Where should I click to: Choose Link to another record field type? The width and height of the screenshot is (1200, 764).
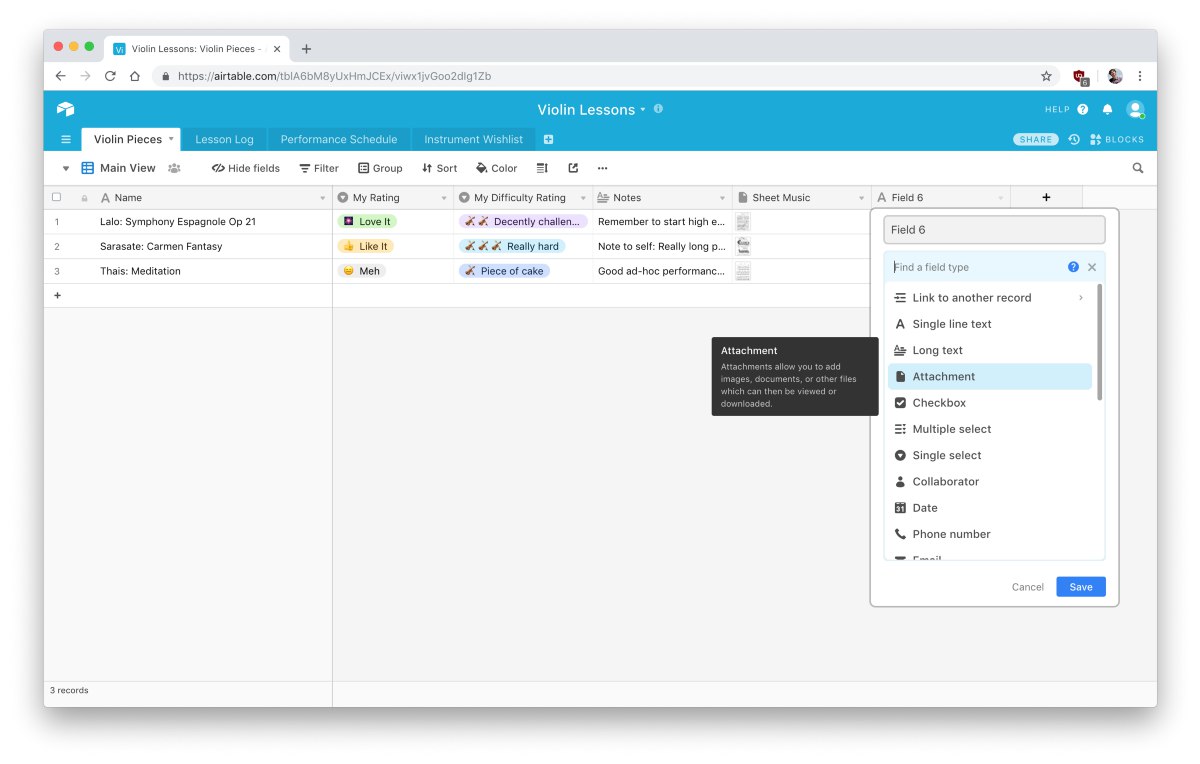point(990,298)
